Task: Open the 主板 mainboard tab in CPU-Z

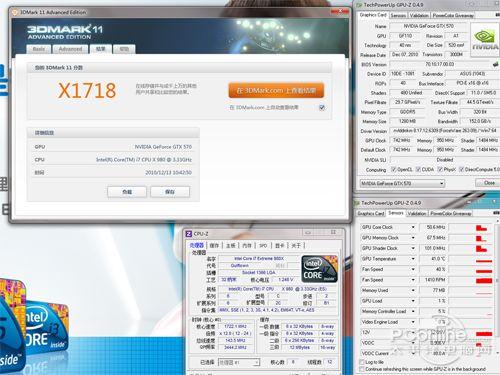Action: click(x=231, y=245)
